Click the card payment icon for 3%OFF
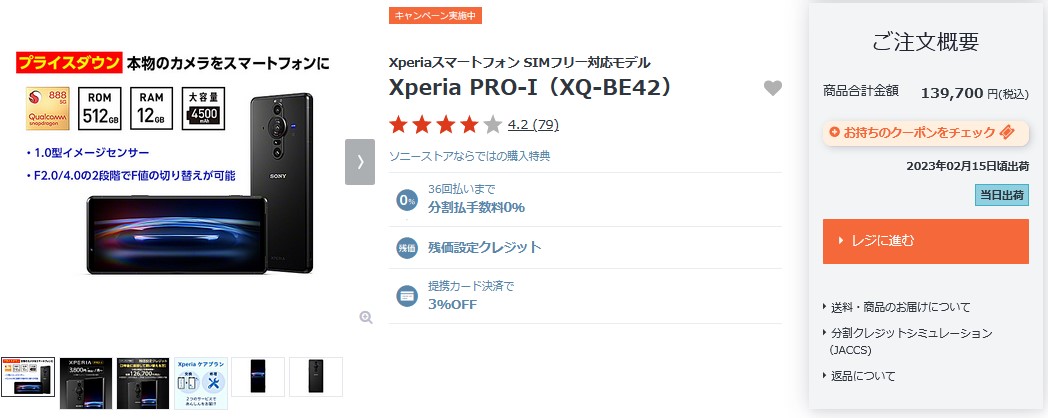 pyautogui.click(x=406, y=295)
